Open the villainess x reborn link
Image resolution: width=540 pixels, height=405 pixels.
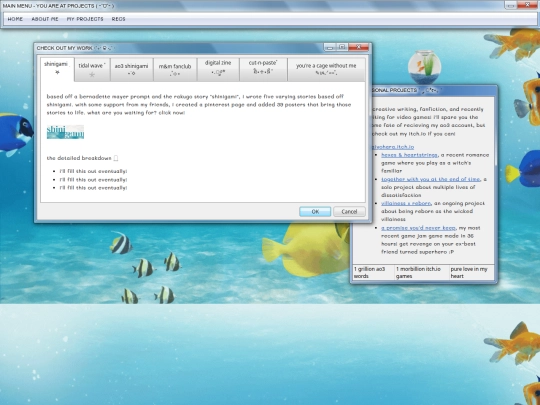(406, 203)
